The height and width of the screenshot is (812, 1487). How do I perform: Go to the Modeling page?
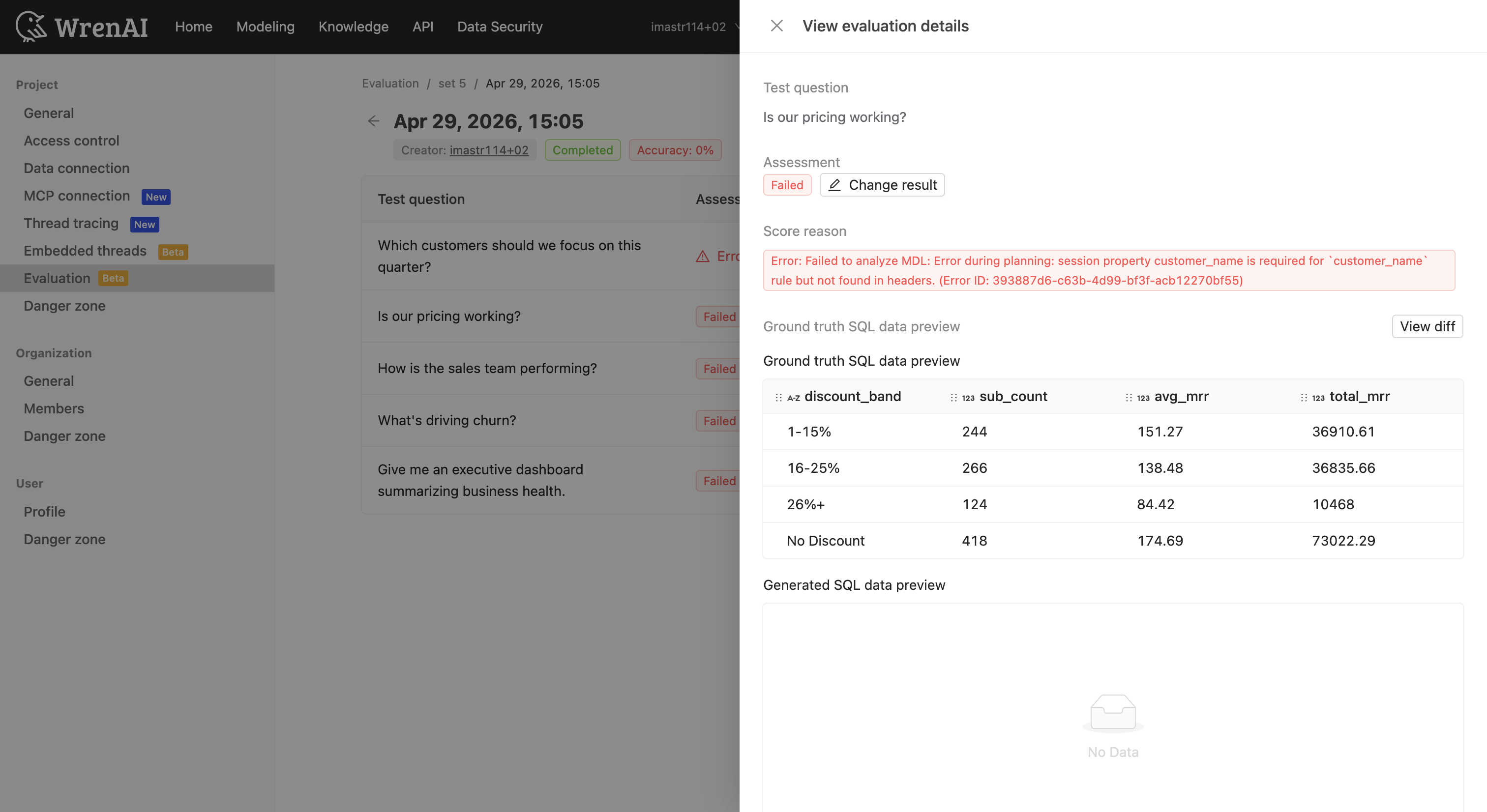tap(265, 27)
